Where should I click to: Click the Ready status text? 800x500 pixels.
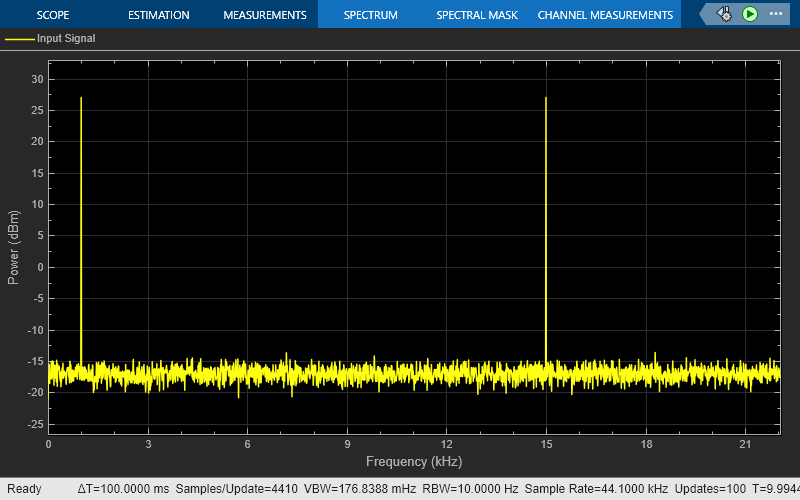(x=24, y=489)
